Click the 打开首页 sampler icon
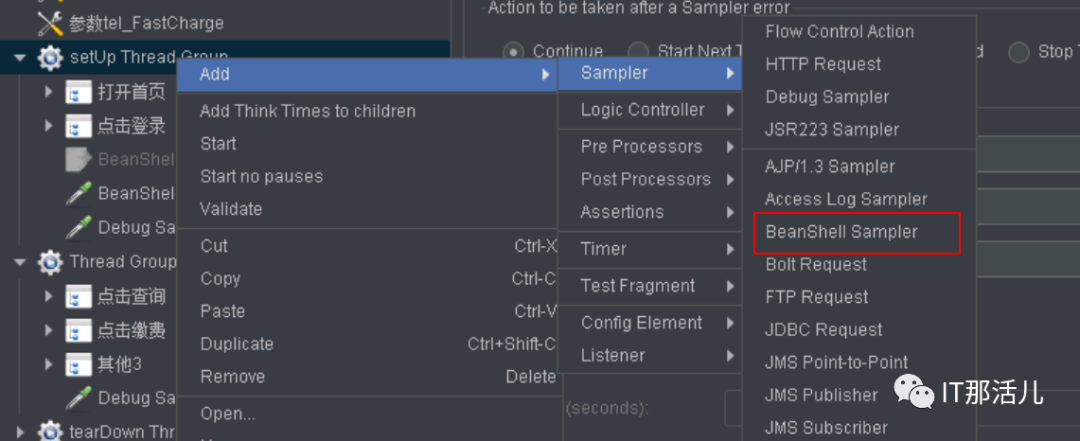Screen dimensions: 1080x441 78,93
